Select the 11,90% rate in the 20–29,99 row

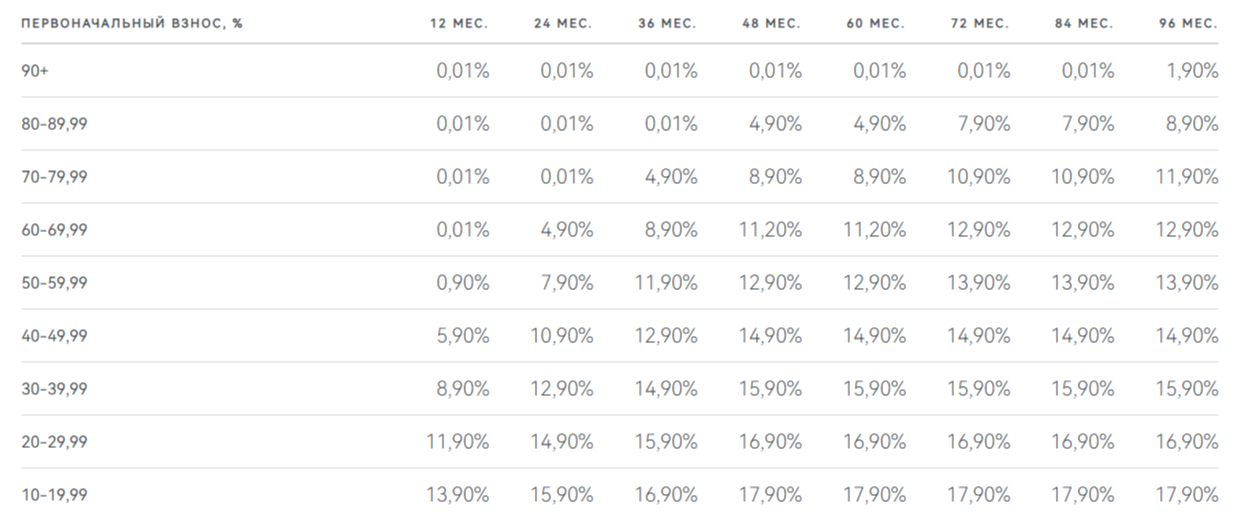click(x=458, y=442)
